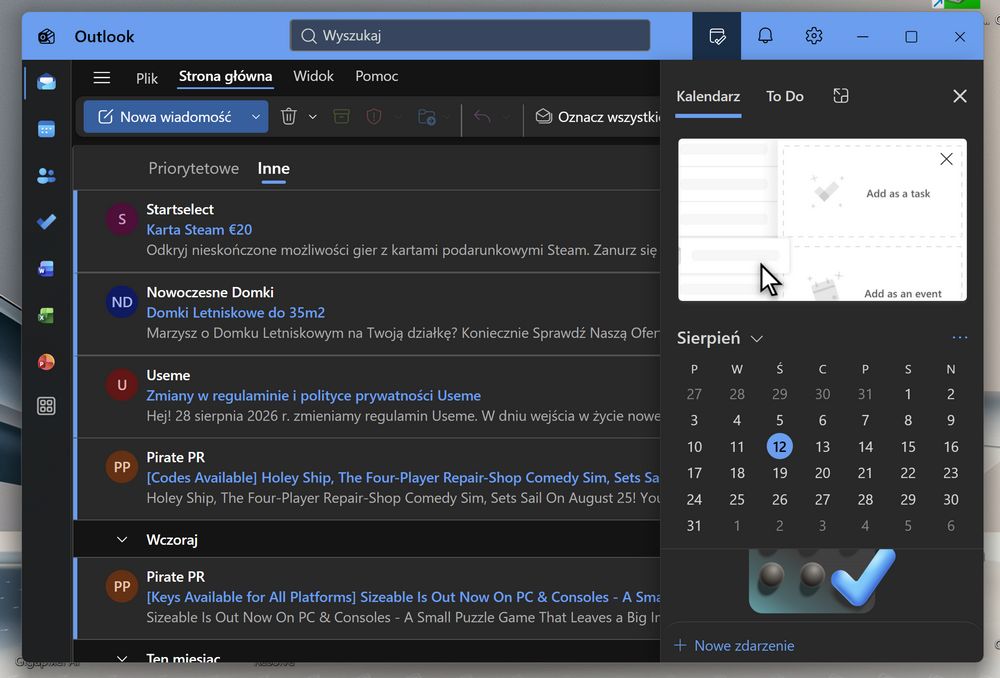Collapse the Ten miesiąc message group
The image size is (1000, 678).
tap(122, 658)
